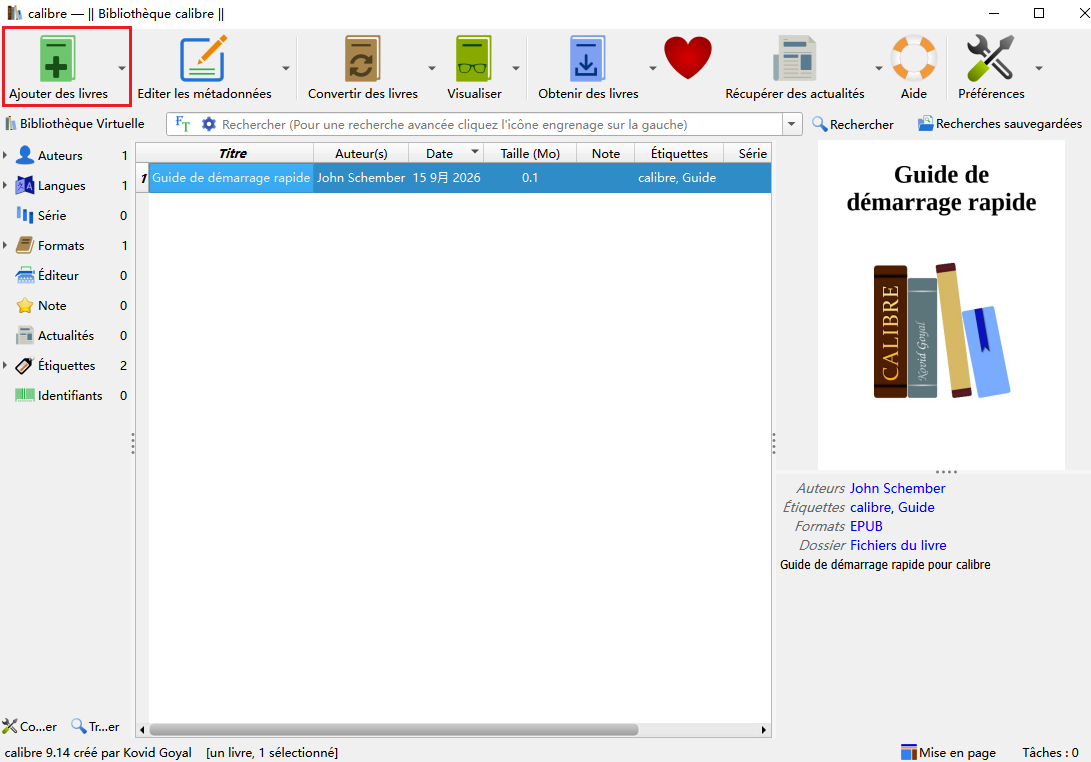The width and height of the screenshot is (1091, 762).
Task: Open Récupérer des actualités news icon
Action: (795, 59)
